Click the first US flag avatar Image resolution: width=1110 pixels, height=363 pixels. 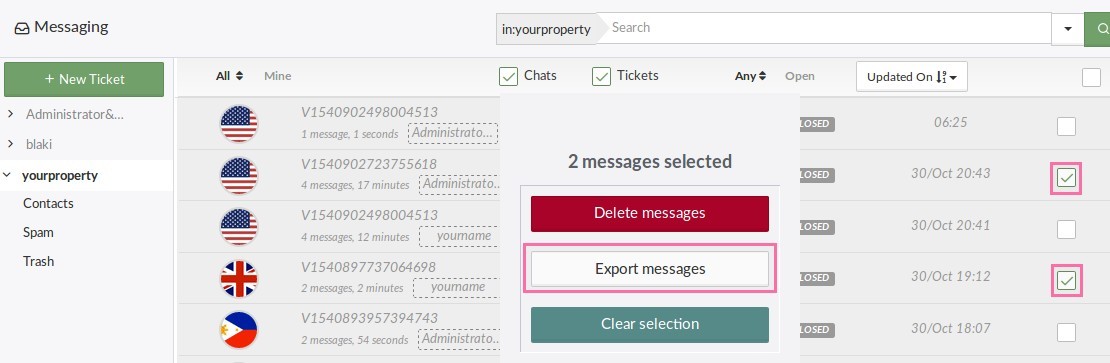pyautogui.click(x=239, y=124)
